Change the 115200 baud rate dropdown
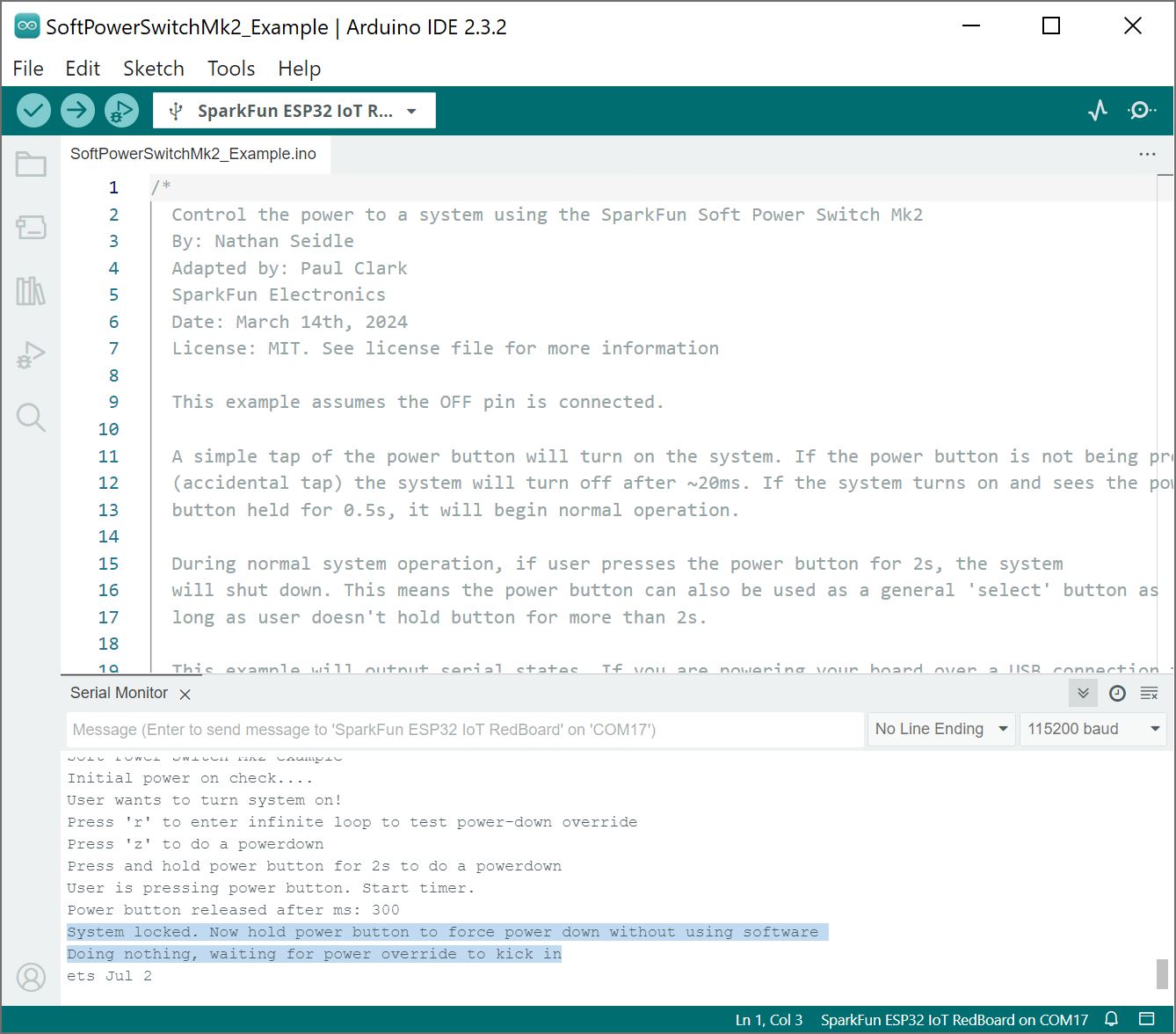The height and width of the screenshot is (1034, 1176). (x=1093, y=729)
